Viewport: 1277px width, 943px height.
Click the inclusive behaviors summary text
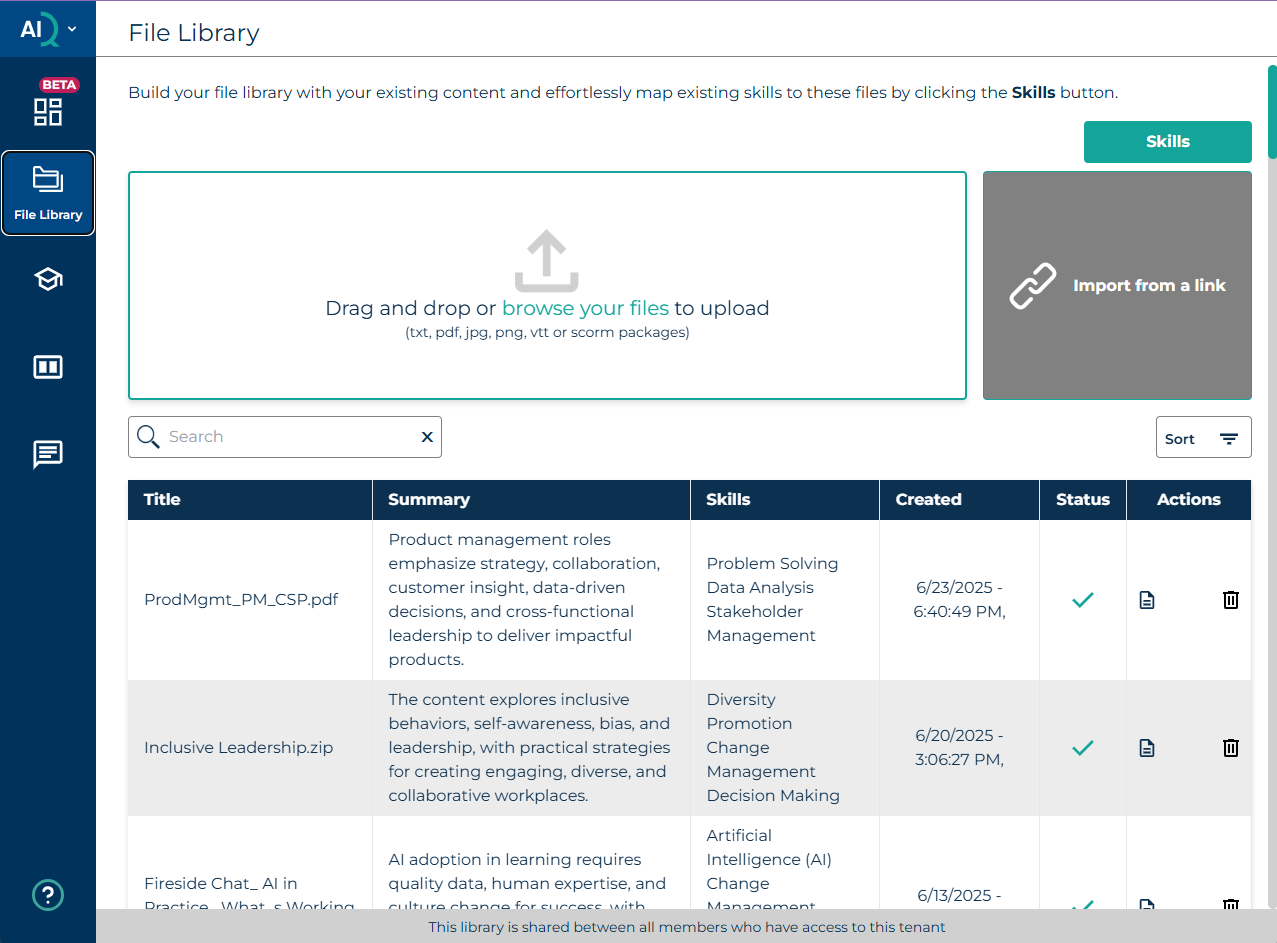pyautogui.click(x=529, y=748)
